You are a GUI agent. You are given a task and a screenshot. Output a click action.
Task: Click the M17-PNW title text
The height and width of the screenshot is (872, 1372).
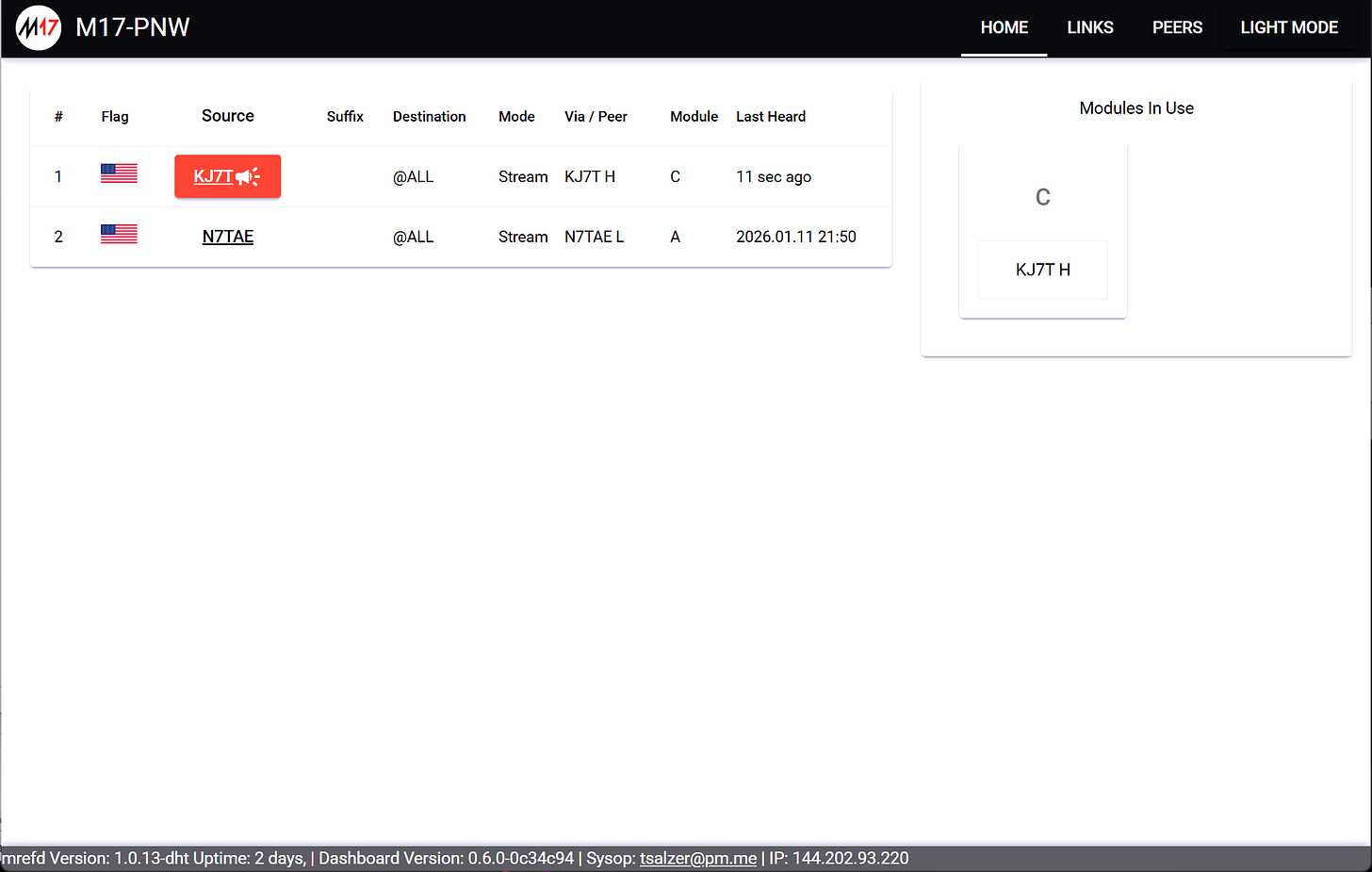[x=133, y=27]
